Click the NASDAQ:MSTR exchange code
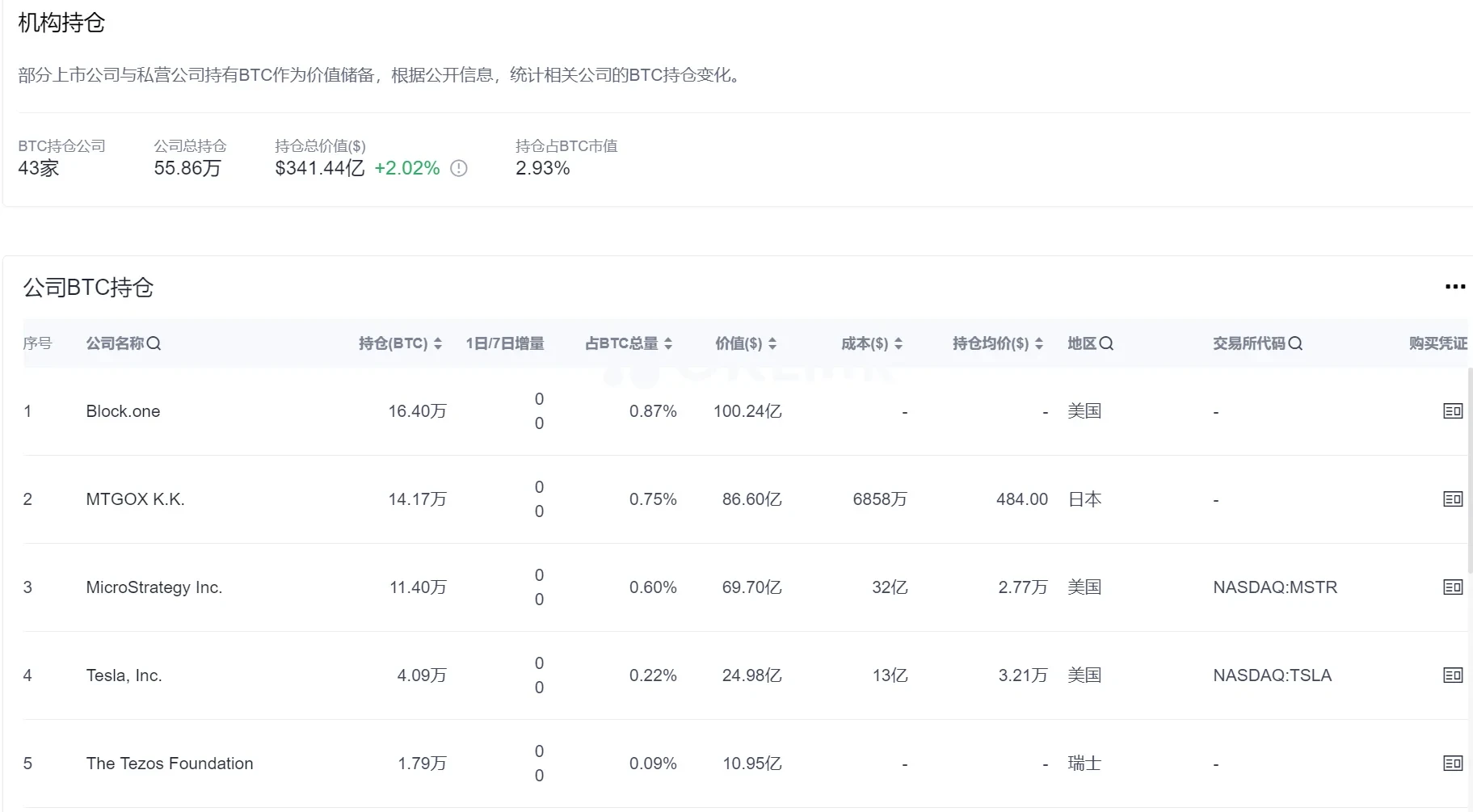The width and height of the screenshot is (1473, 812). pyautogui.click(x=1274, y=587)
